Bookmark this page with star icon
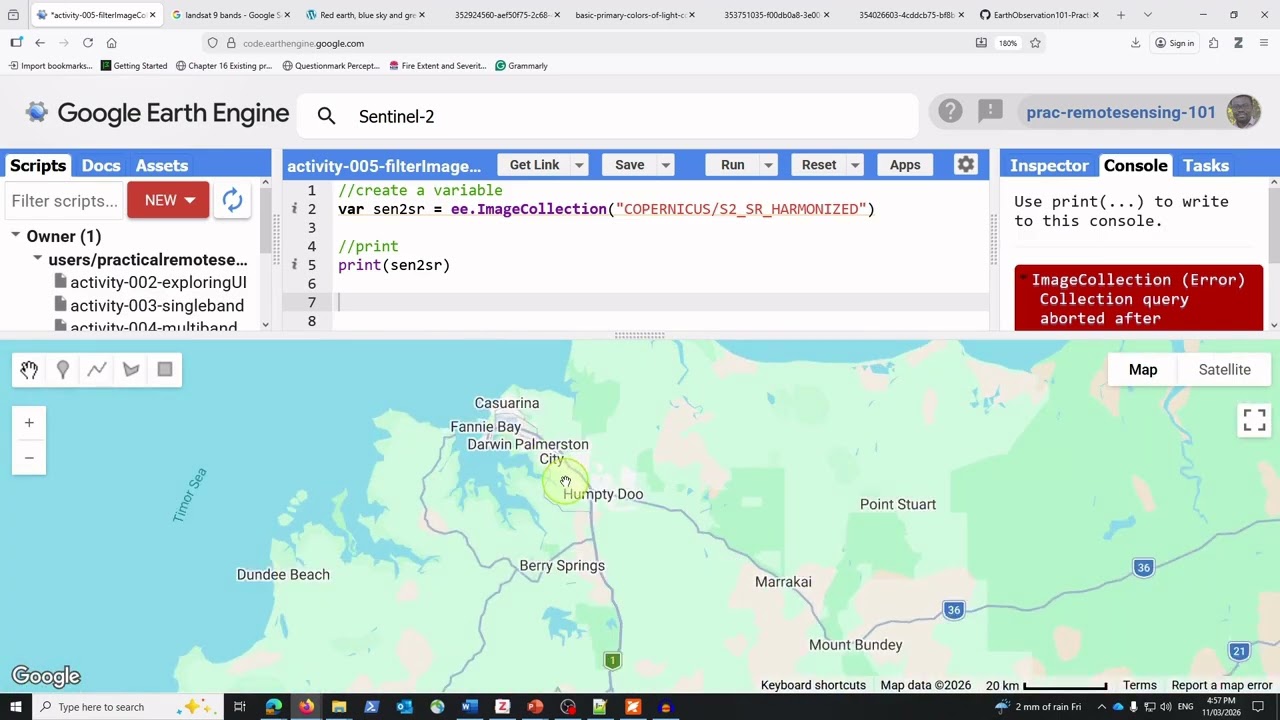 click(1035, 43)
